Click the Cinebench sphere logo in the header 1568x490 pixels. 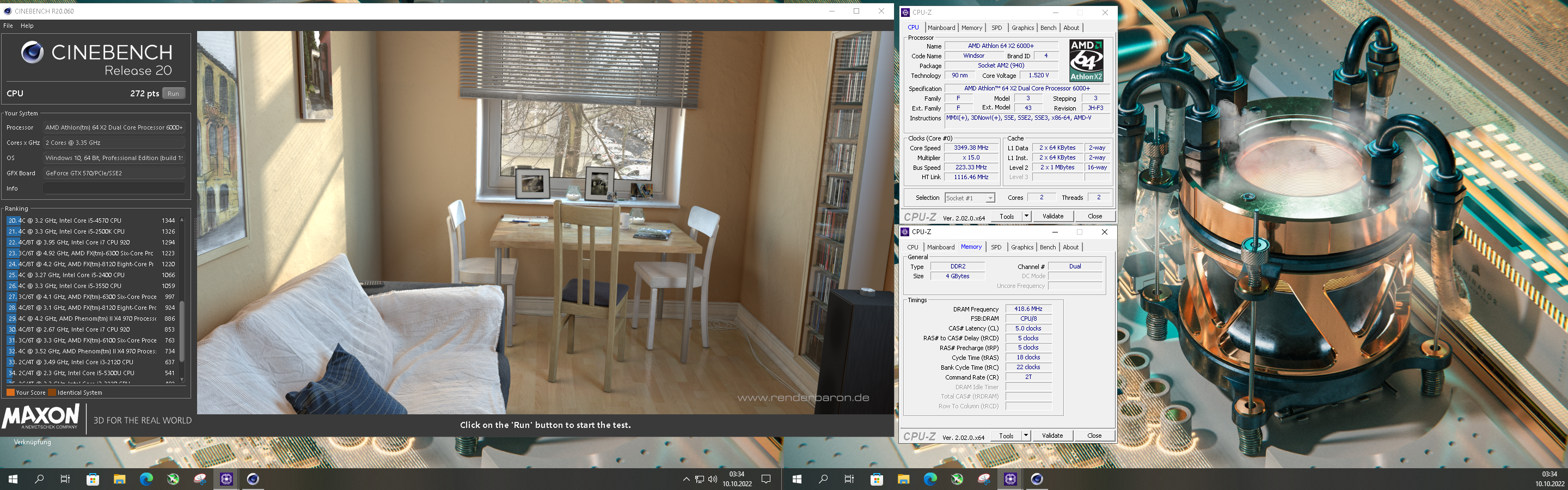click(x=32, y=53)
